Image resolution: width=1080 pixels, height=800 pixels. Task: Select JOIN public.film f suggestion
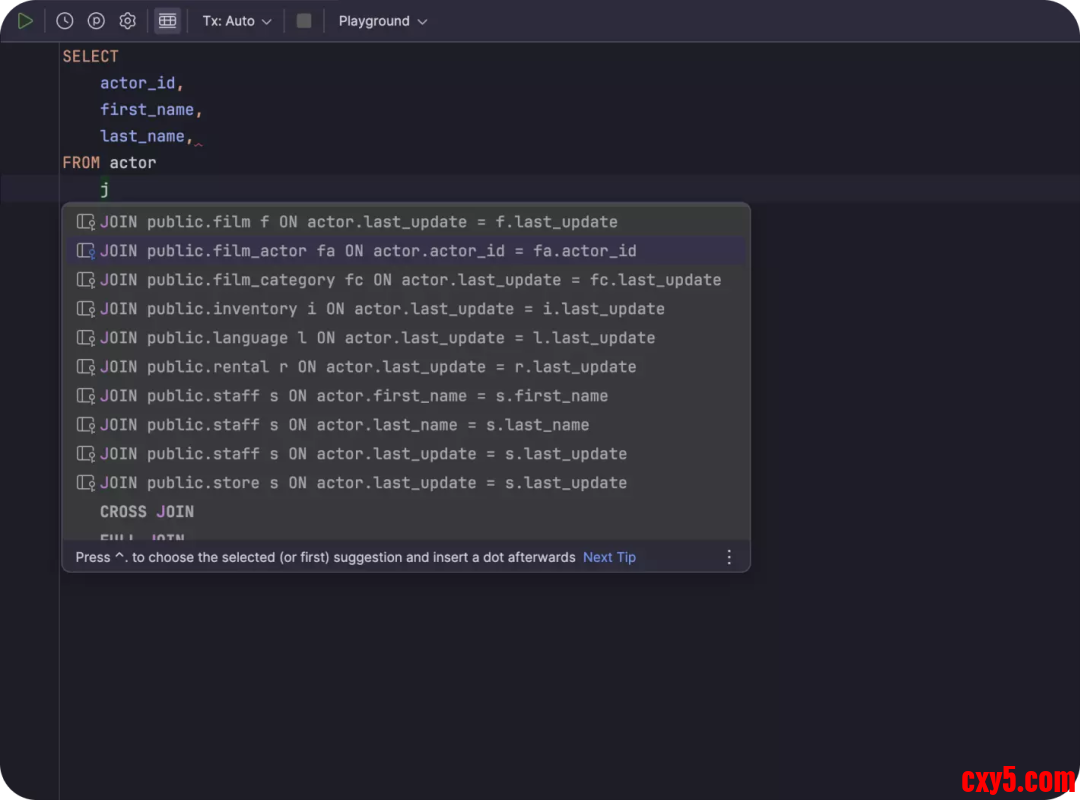358,222
